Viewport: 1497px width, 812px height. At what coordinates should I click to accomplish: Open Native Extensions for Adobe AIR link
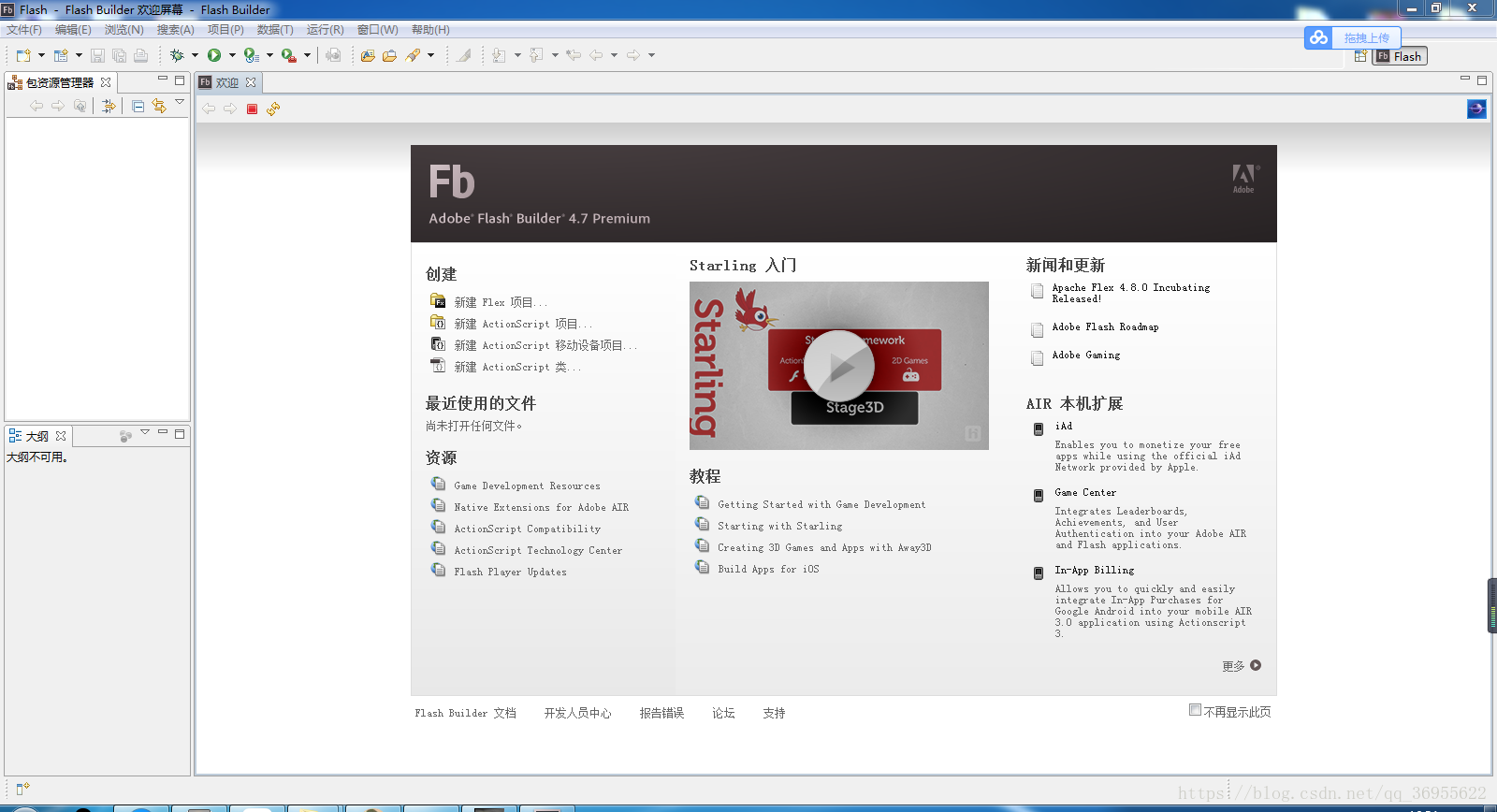coord(541,507)
